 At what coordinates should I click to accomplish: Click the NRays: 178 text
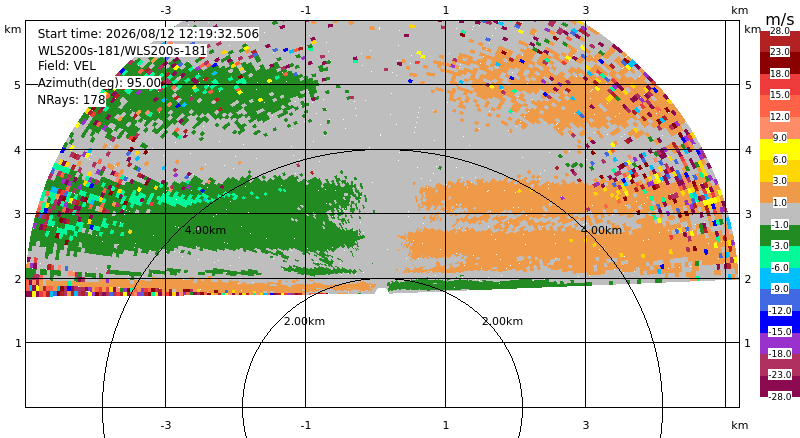(71, 100)
